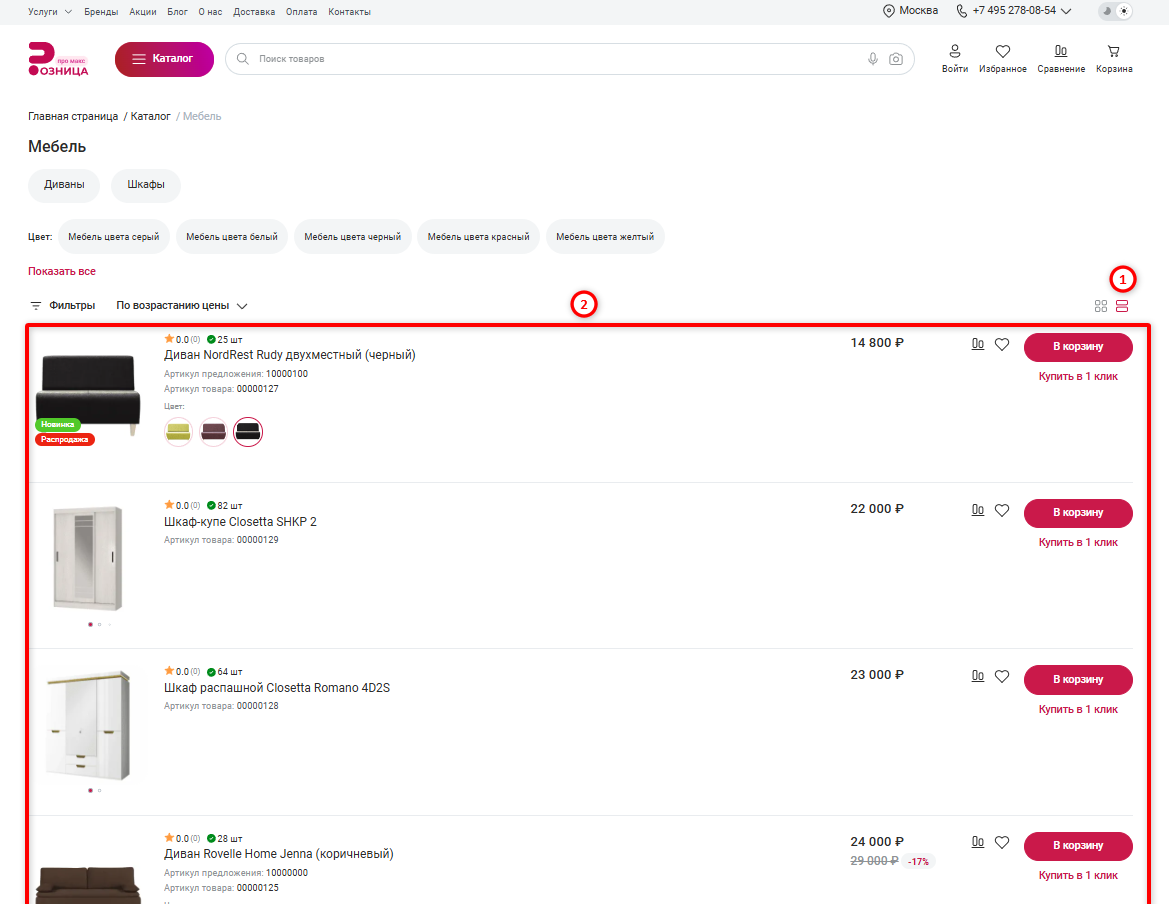Open the Избранное heart icon in the header
1169x904 pixels.
(x=1003, y=59)
